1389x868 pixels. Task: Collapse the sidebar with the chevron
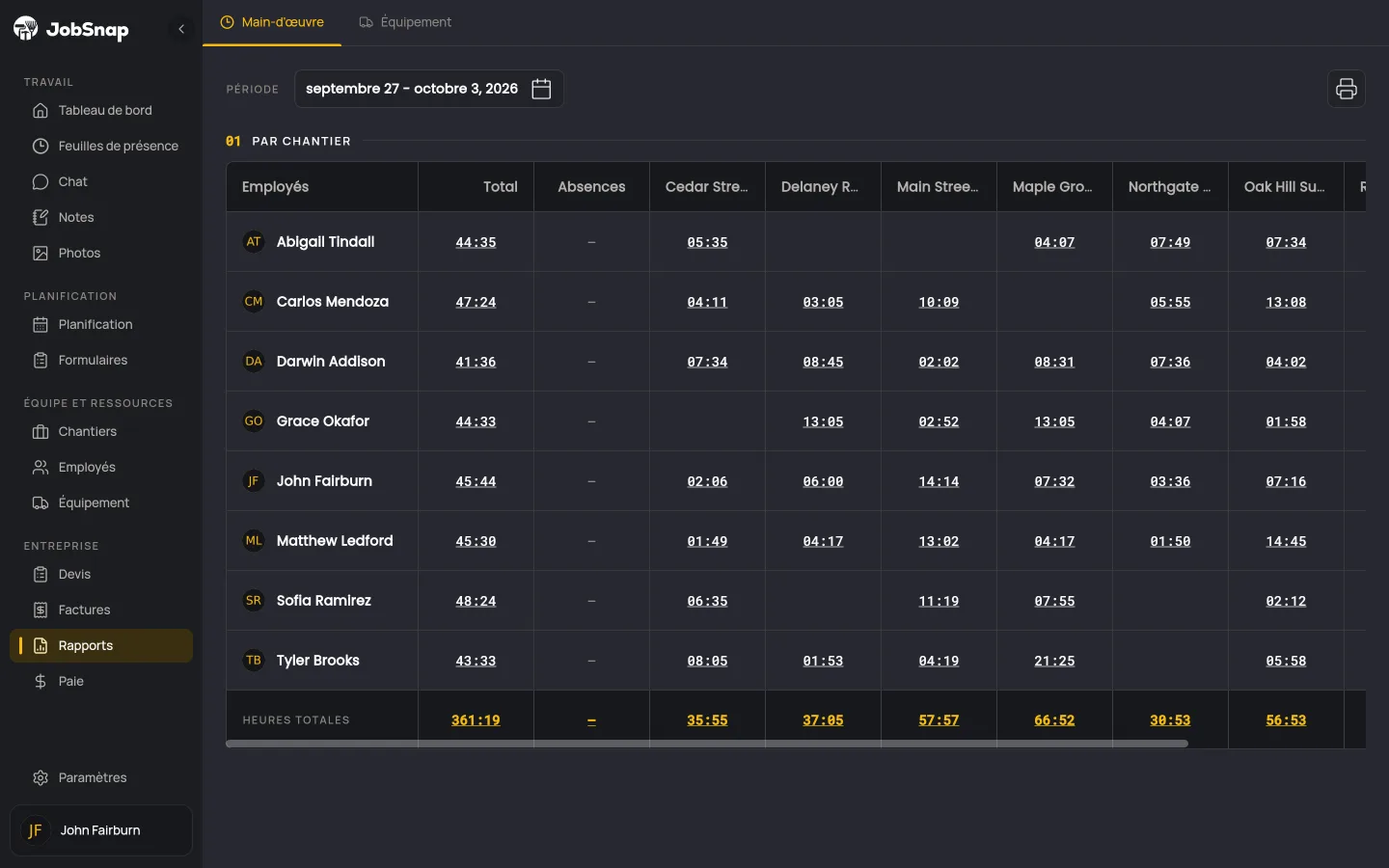[x=181, y=29]
